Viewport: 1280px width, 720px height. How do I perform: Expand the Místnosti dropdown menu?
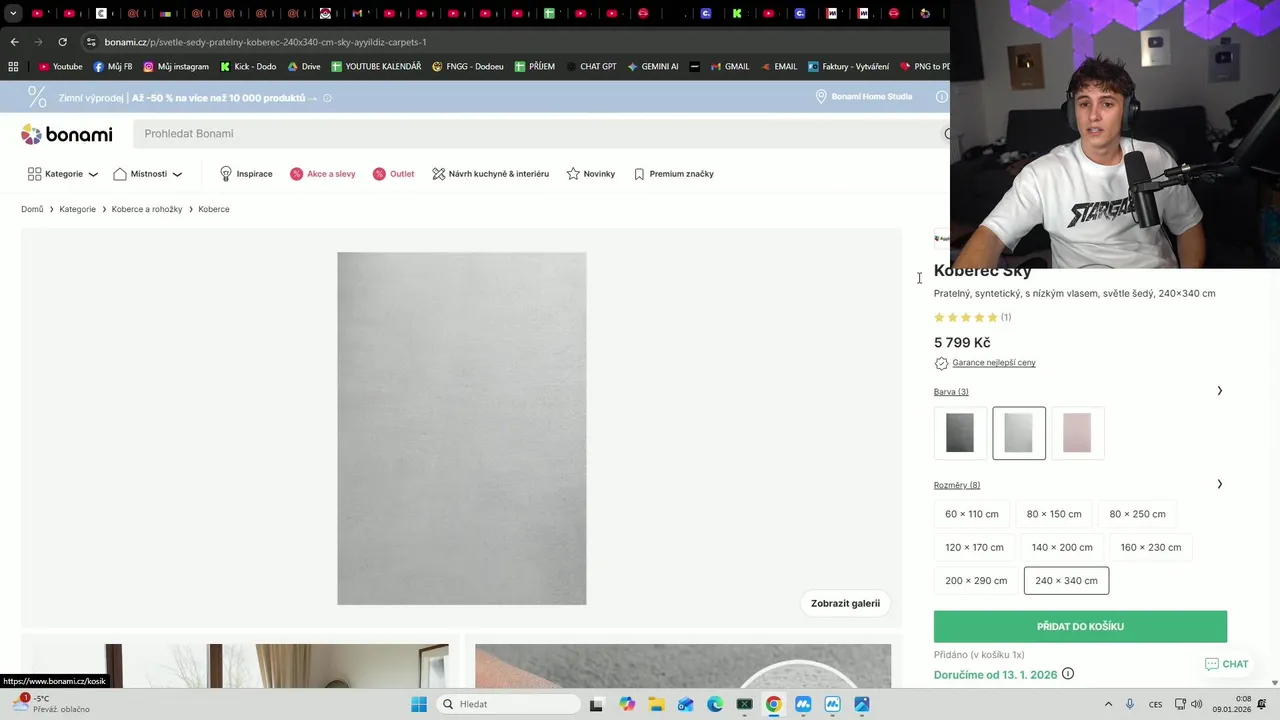tap(148, 174)
